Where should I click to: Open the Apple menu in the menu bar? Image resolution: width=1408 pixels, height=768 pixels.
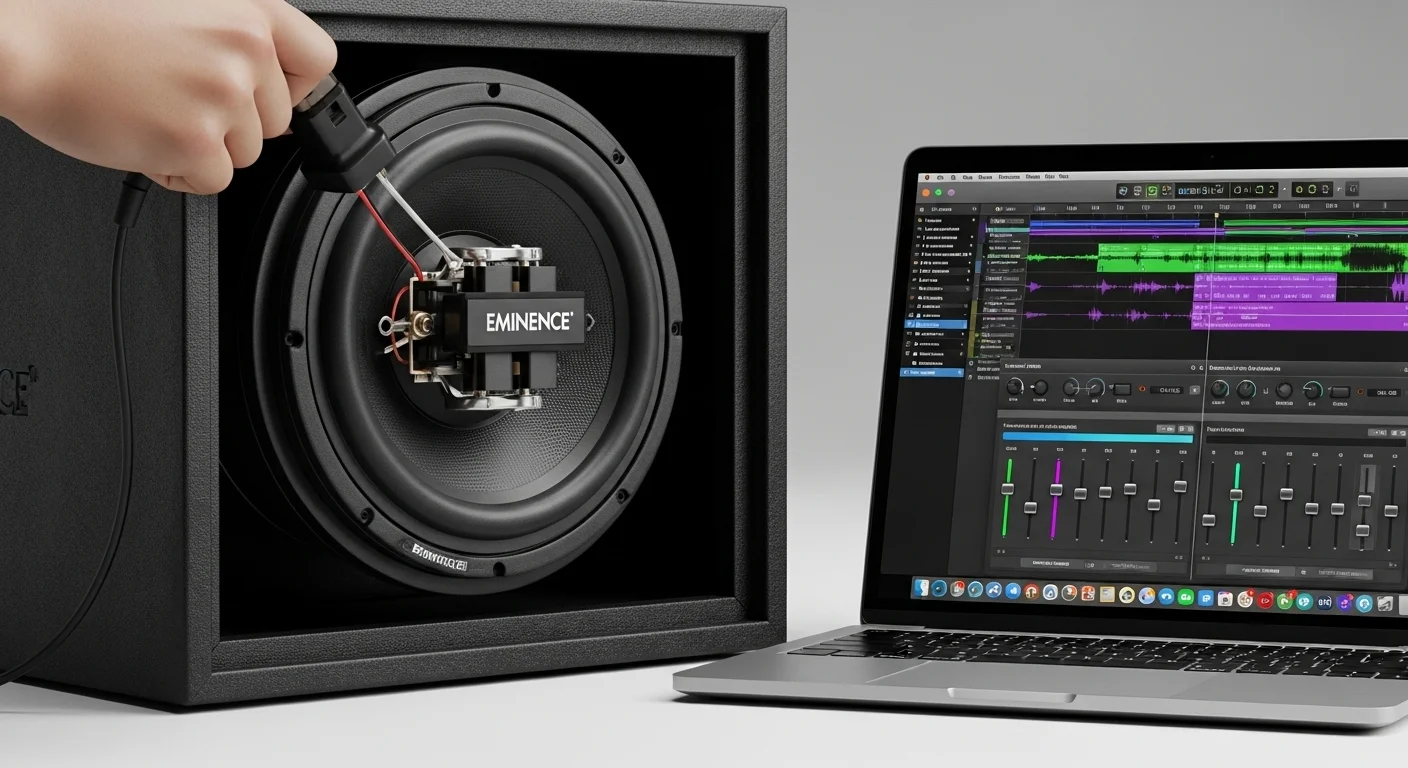(927, 177)
